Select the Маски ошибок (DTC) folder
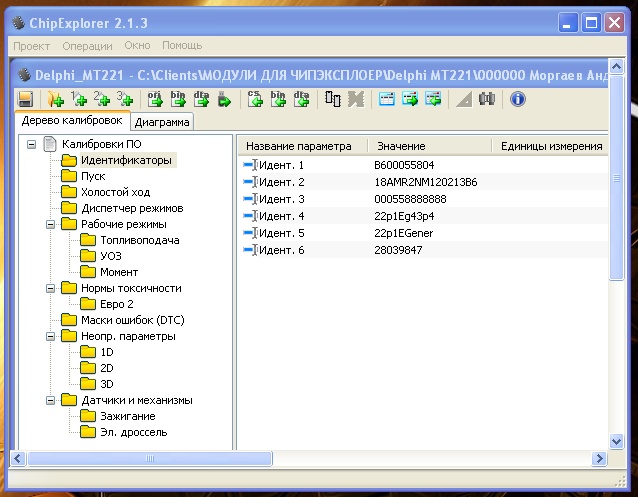This screenshot has width=638, height=497. pyautogui.click(x=132, y=320)
